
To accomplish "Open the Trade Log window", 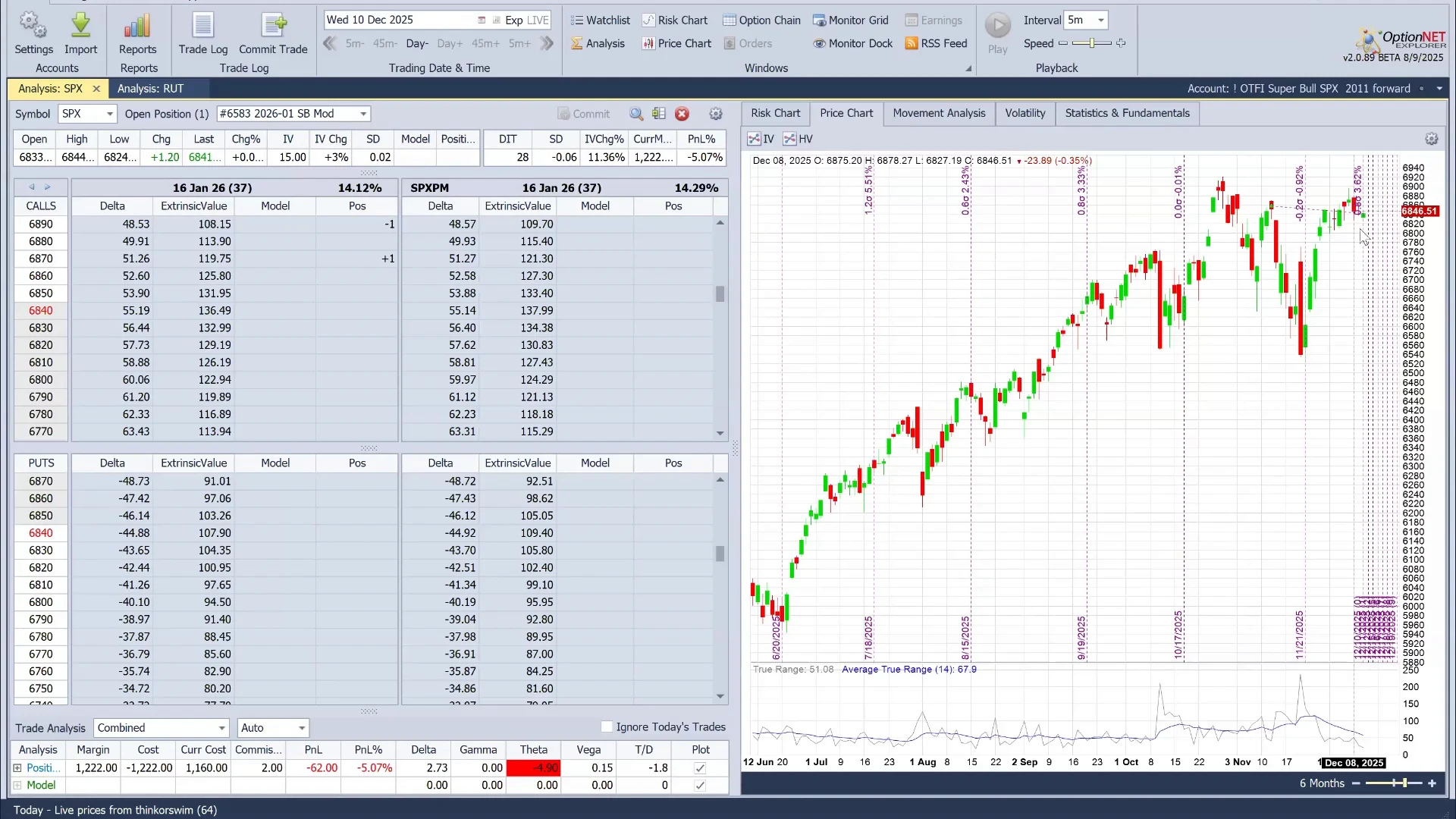I will pos(202,33).
